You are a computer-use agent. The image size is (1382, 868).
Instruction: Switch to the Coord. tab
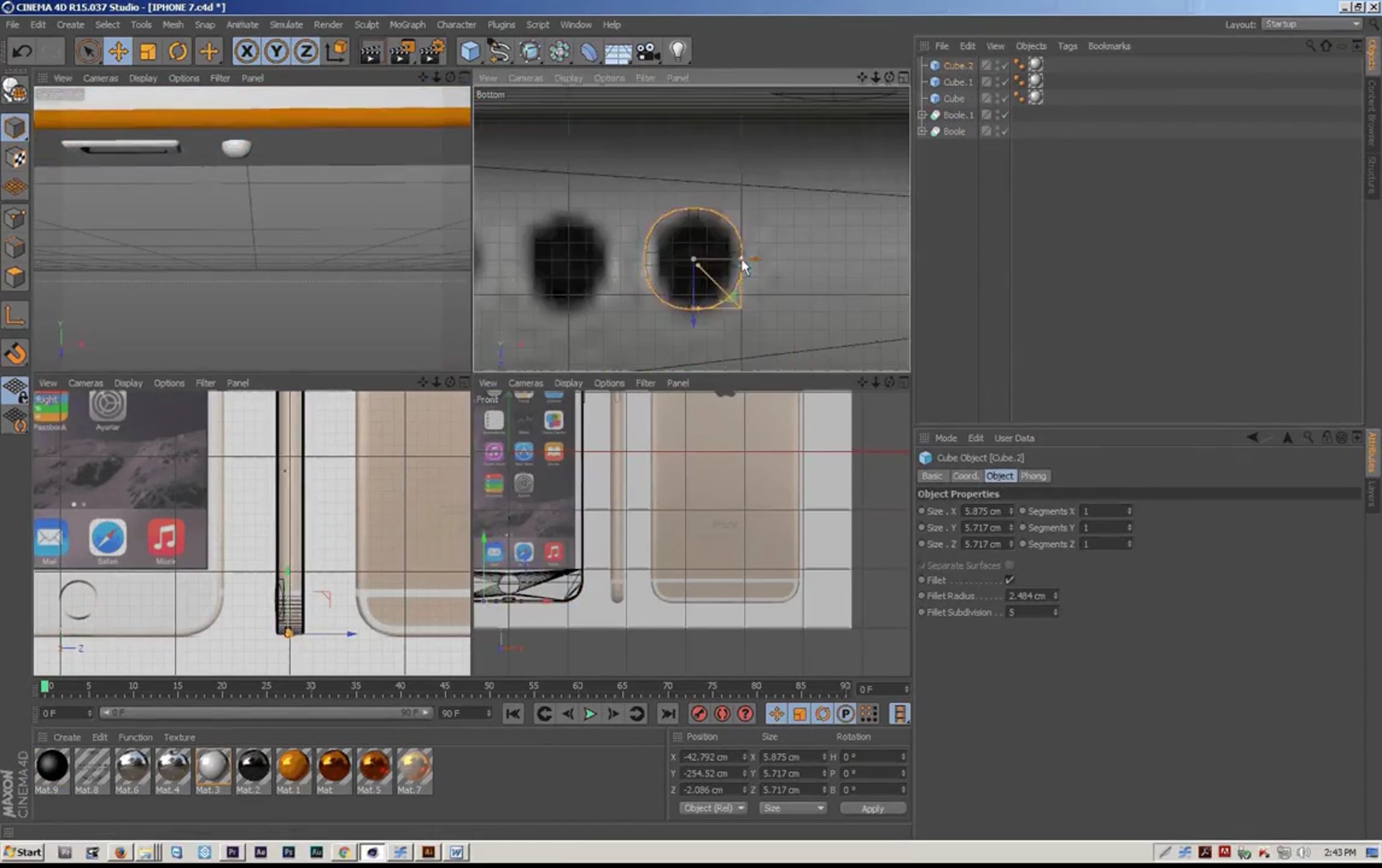[x=965, y=476]
